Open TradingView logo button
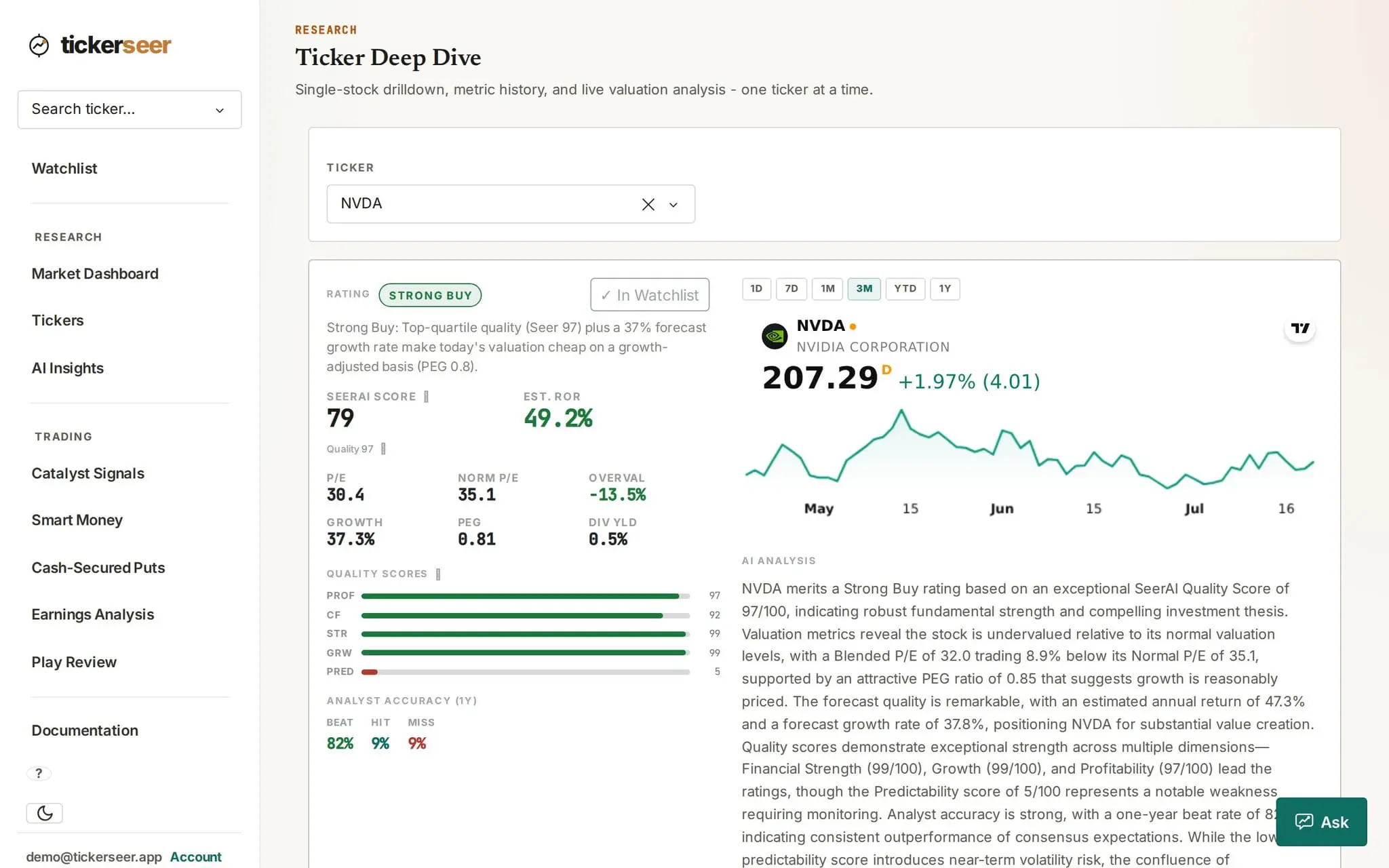 pyautogui.click(x=1300, y=328)
